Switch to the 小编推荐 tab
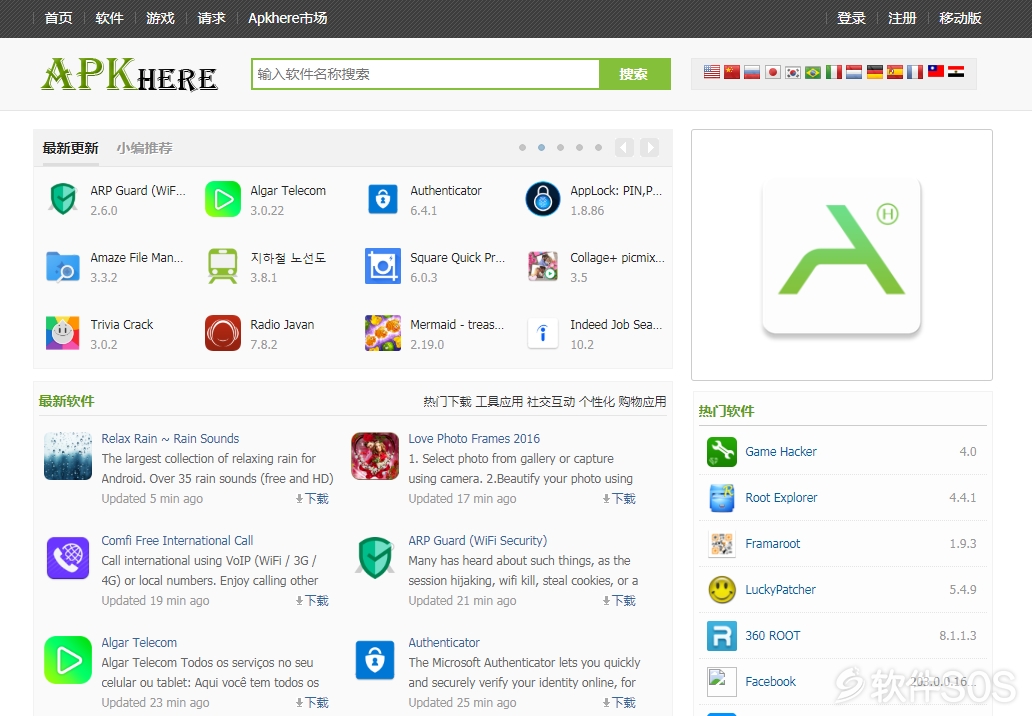This screenshot has height=716, width=1032. coord(145,148)
